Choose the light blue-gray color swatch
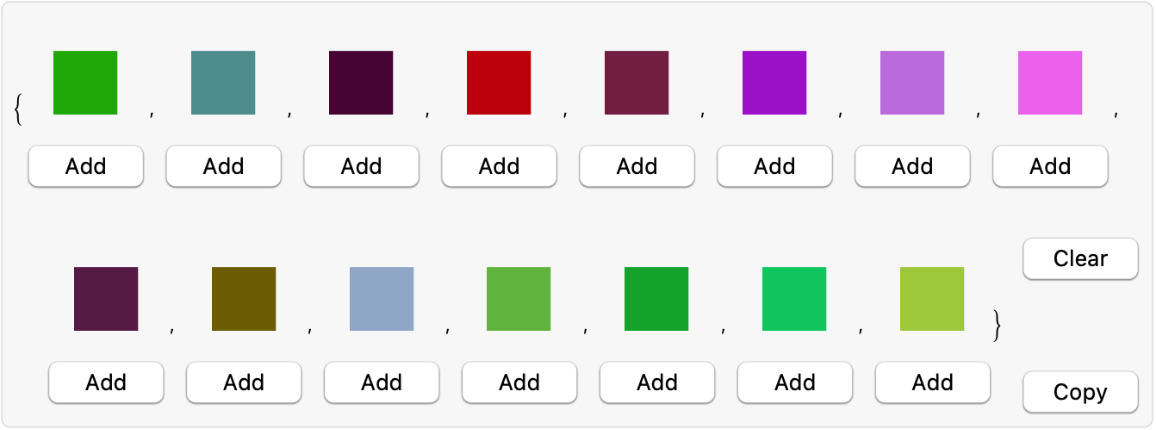Viewport: 1156px width, 430px height. coord(381,299)
